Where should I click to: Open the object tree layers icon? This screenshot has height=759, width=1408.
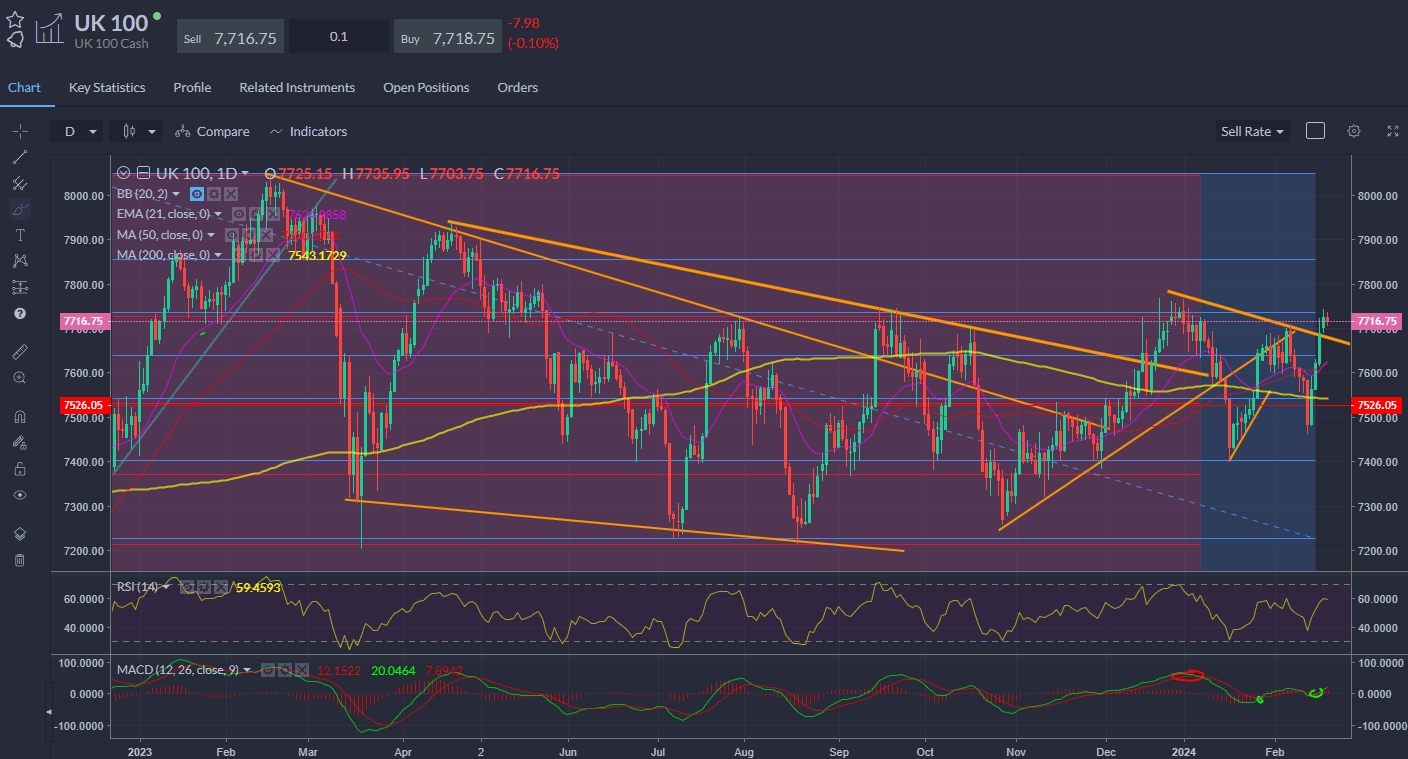click(x=20, y=534)
